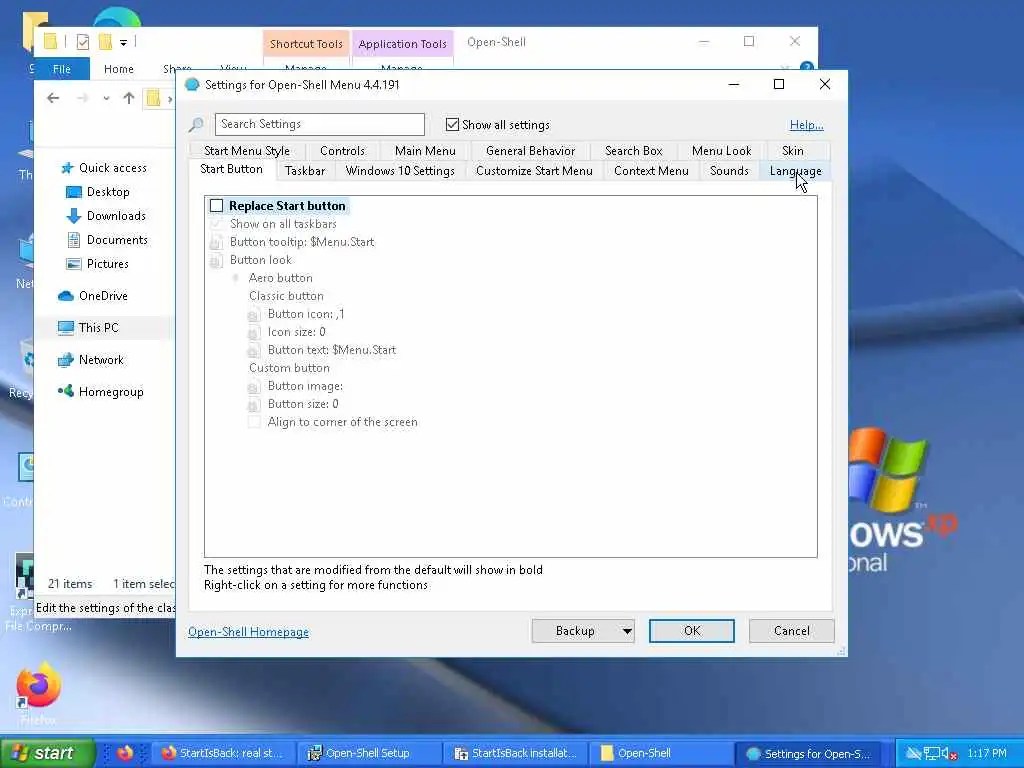Click the Button tooltip setting icon
Image resolution: width=1024 pixels, height=768 pixels.
(x=216, y=242)
